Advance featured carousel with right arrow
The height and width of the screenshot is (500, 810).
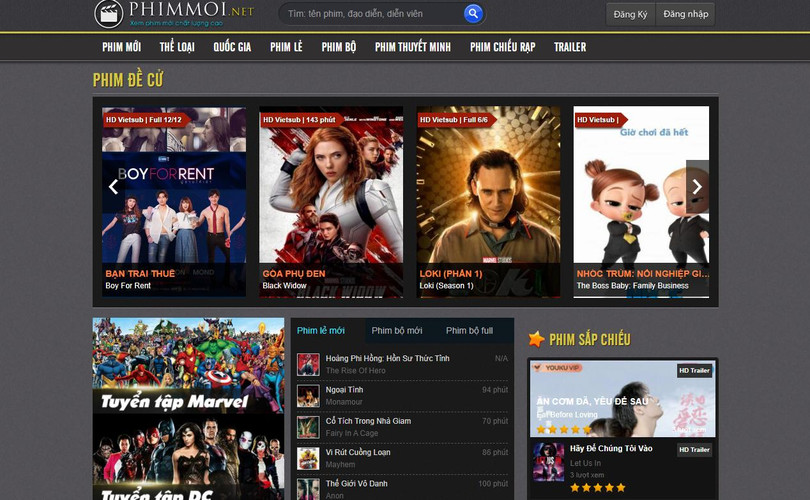(697, 186)
